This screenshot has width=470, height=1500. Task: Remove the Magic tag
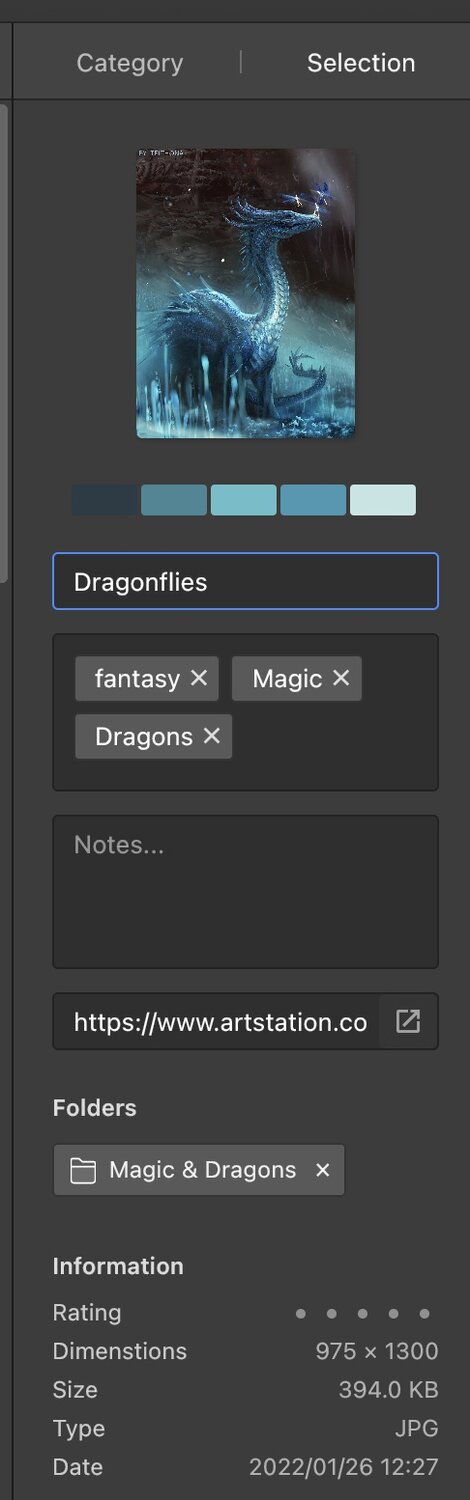[x=341, y=678]
